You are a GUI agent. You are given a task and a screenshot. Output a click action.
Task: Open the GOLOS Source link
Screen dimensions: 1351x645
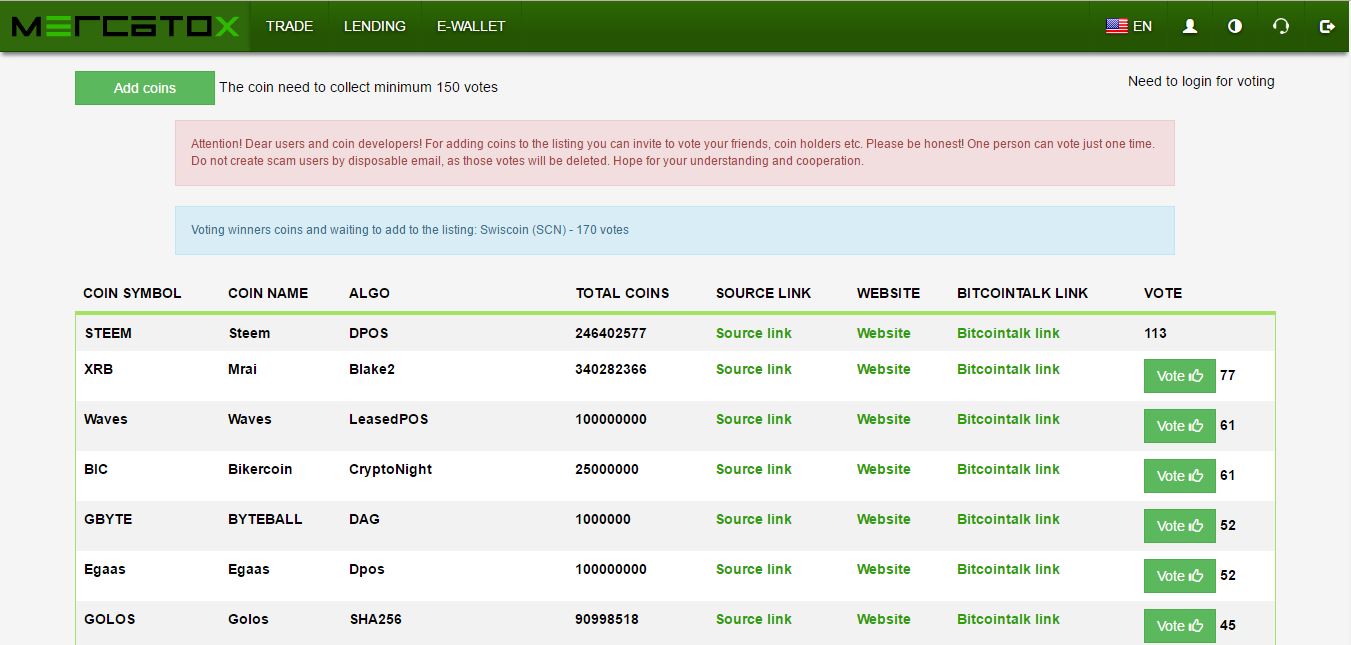[x=753, y=619]
